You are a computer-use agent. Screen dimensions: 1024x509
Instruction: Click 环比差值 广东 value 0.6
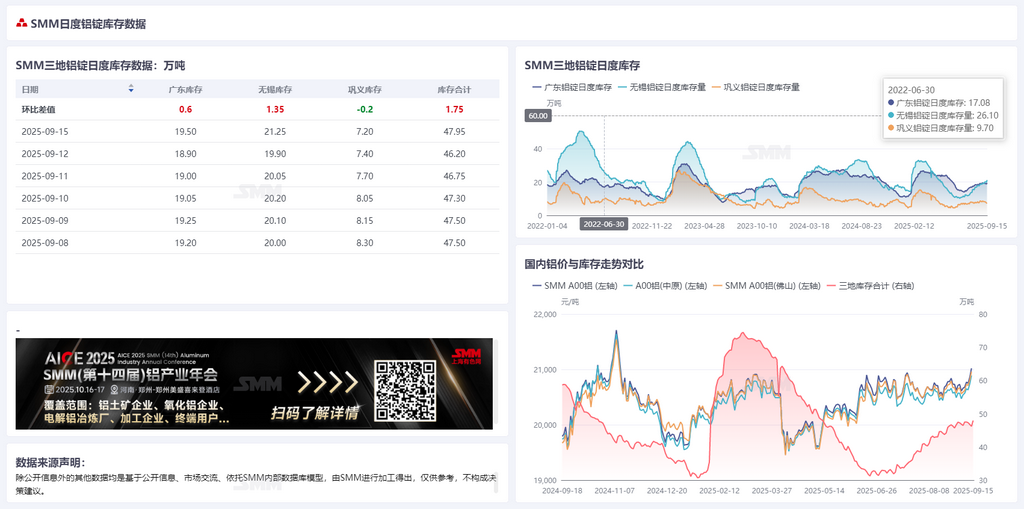(185, 109)
